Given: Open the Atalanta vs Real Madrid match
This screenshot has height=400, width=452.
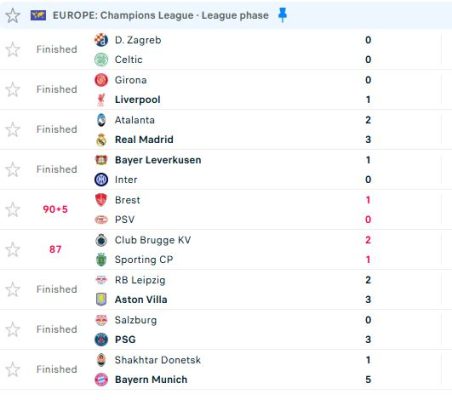Looking at the screenshot, I should point(226,130).
